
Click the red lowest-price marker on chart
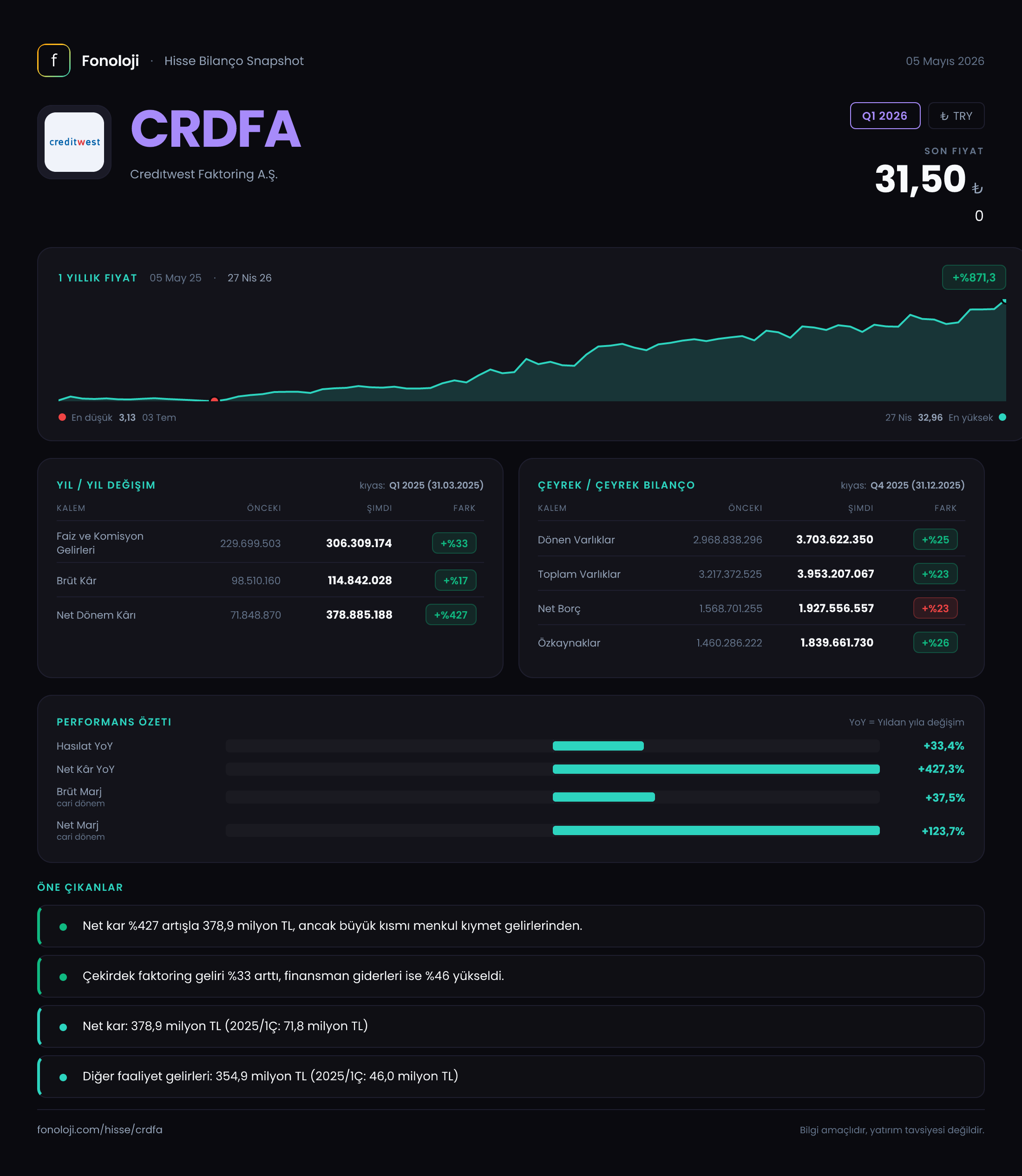[215, 400]
